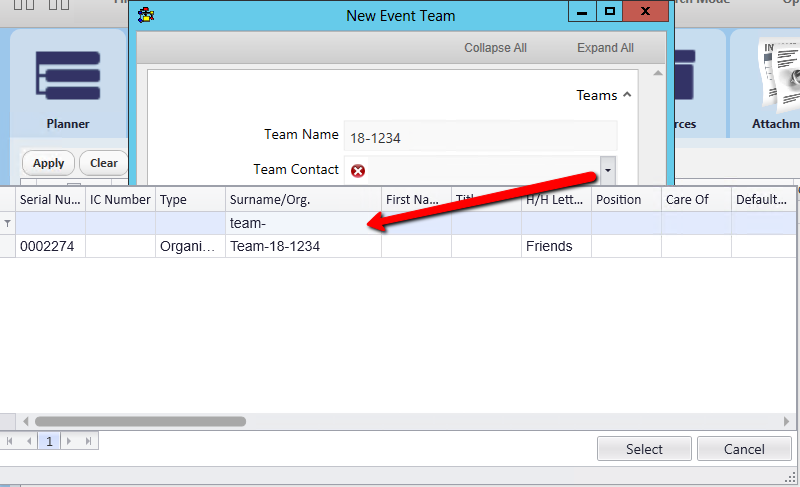Viewport: 800px width, 487px height.
Task: Go to the previous page in pager
Action: 29,441
